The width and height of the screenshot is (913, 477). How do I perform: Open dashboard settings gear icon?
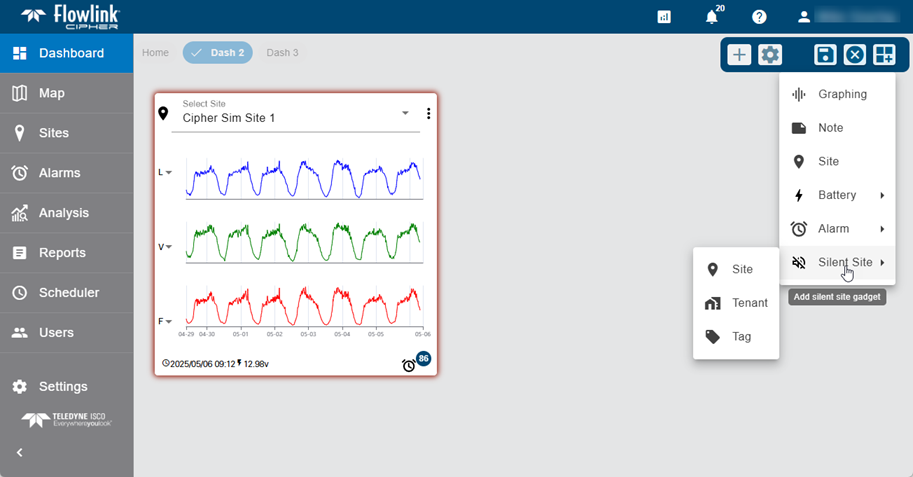(769, 55)
